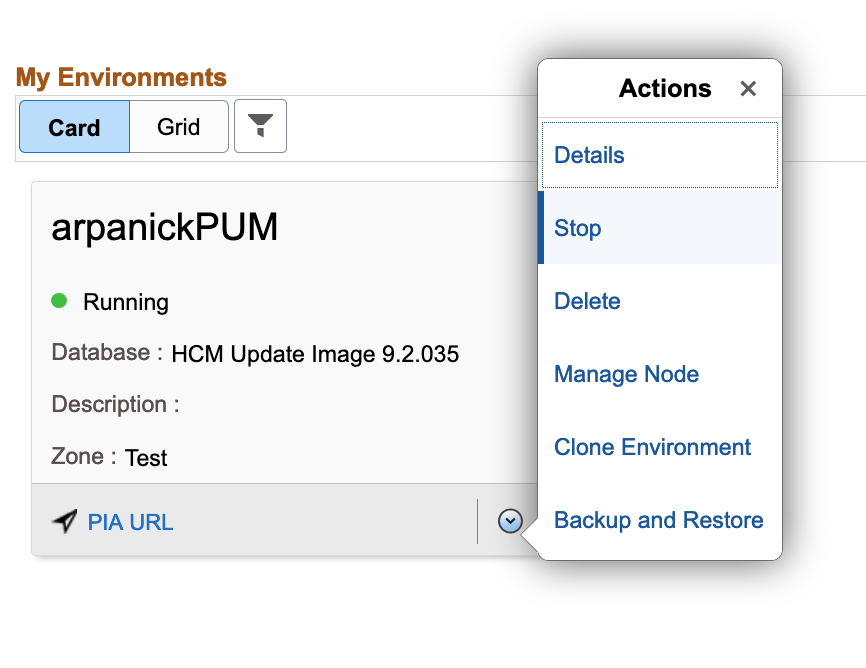
Task: Select Details from Actions menu
Action: point(589,155)
